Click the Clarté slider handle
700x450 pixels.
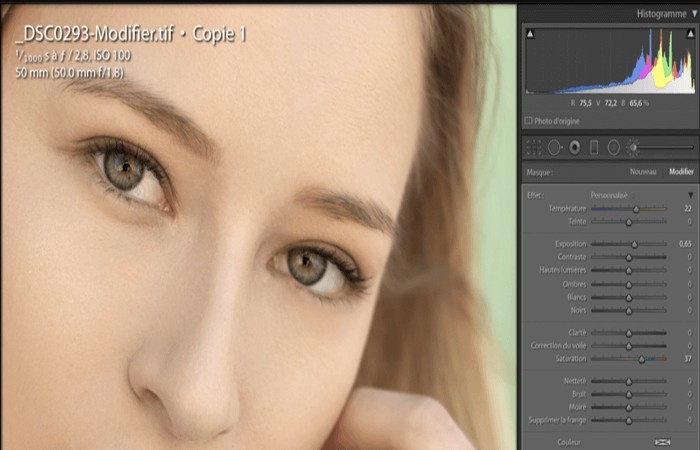point(629,333)
